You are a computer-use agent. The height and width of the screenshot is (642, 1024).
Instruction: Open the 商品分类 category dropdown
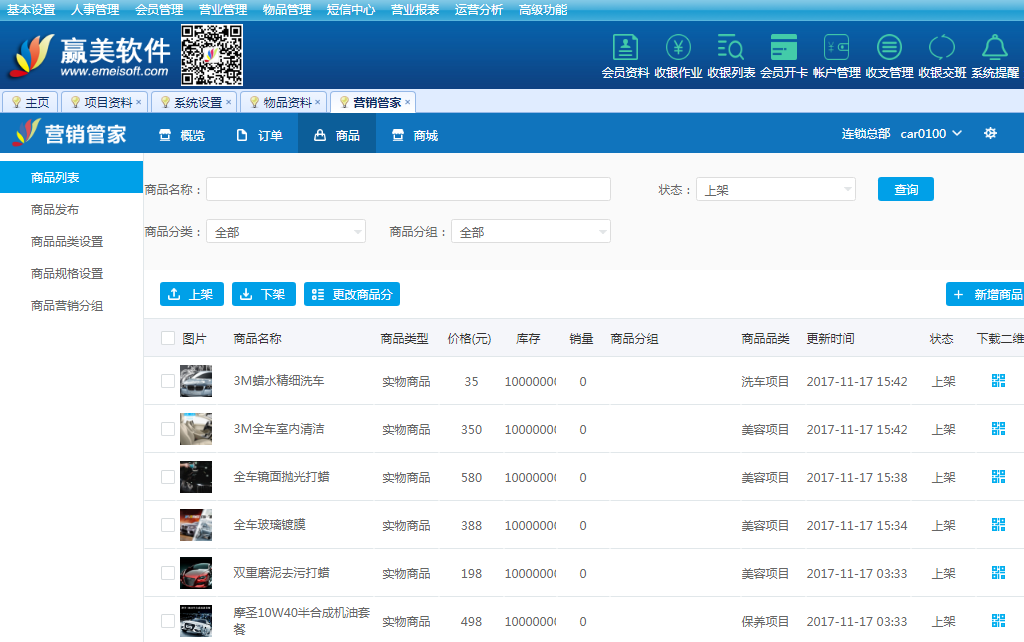pyautogui.click(x=285, y=232)
